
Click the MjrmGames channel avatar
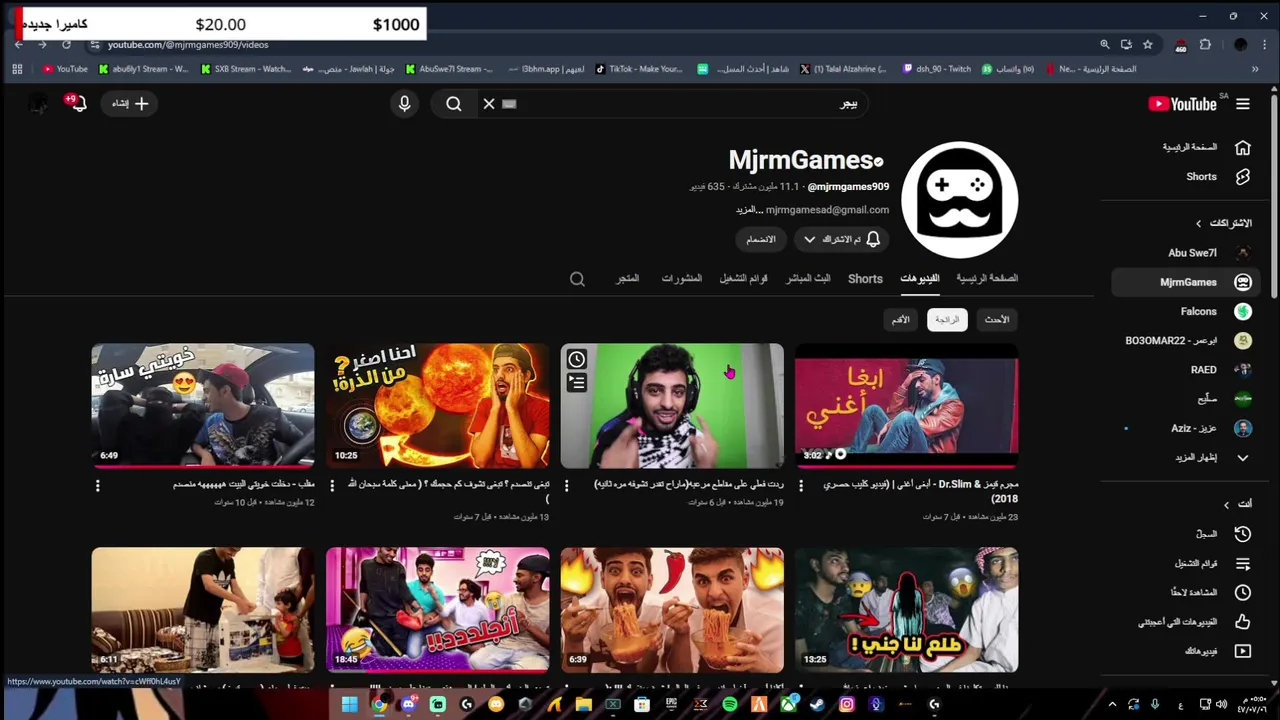coord(960,200)
